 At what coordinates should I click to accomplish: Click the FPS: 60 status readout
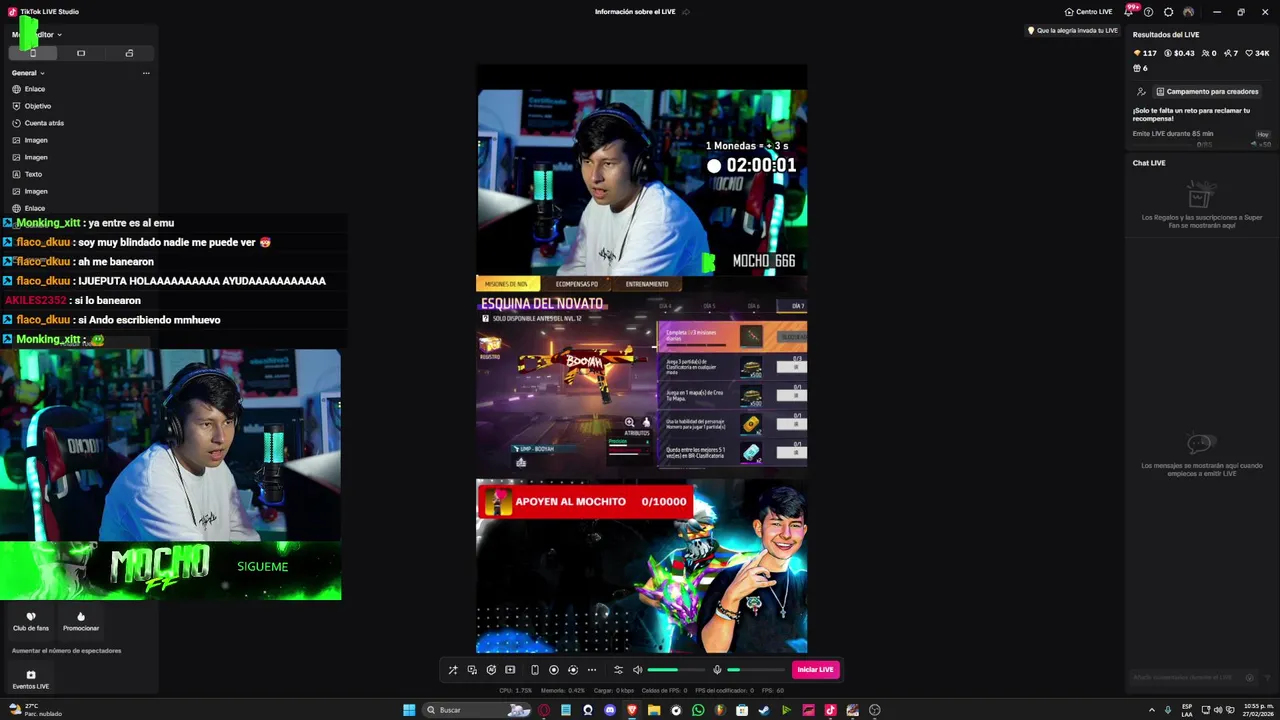(773, 690)
